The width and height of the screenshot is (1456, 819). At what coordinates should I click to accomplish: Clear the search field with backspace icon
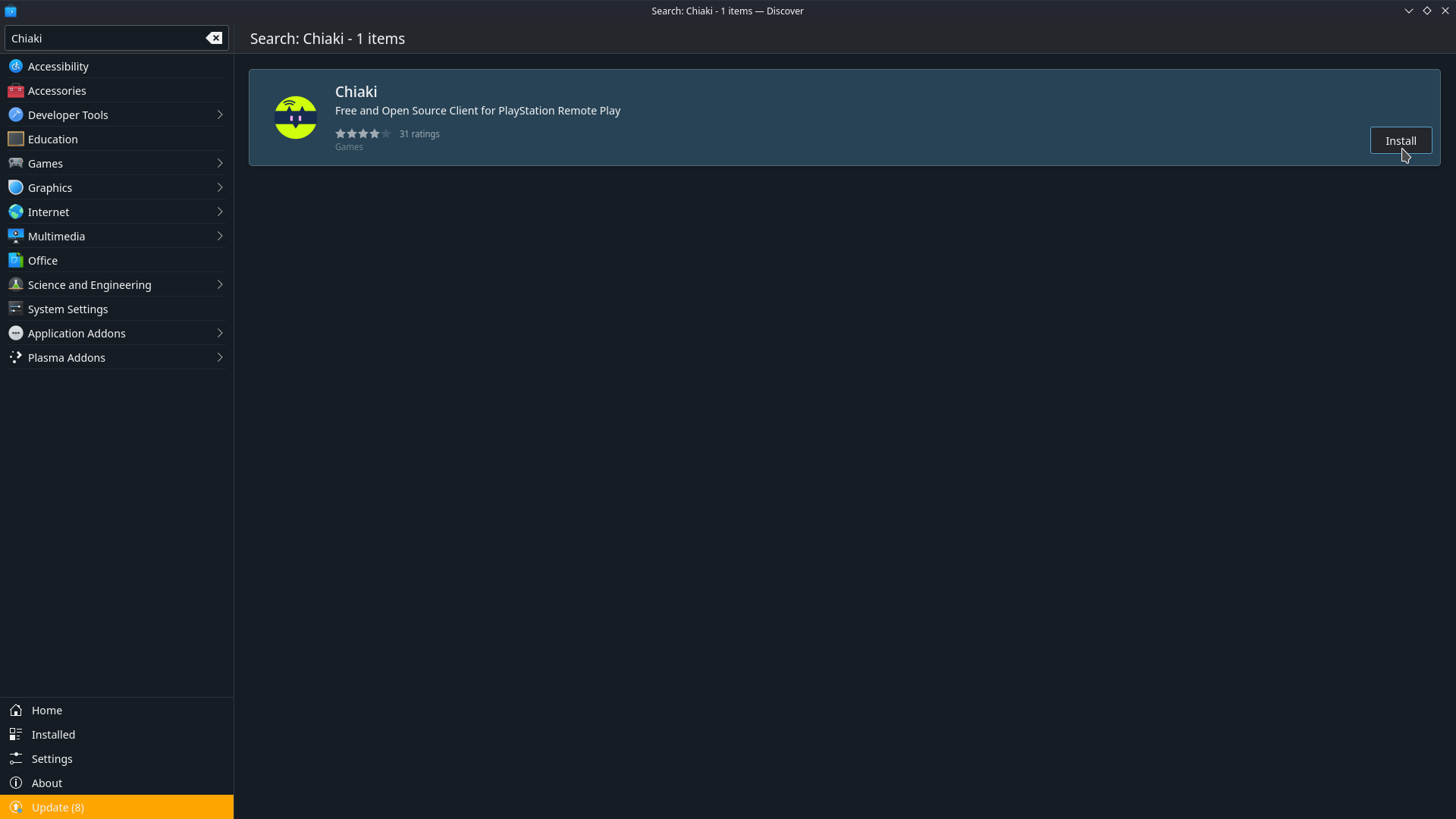214,38
